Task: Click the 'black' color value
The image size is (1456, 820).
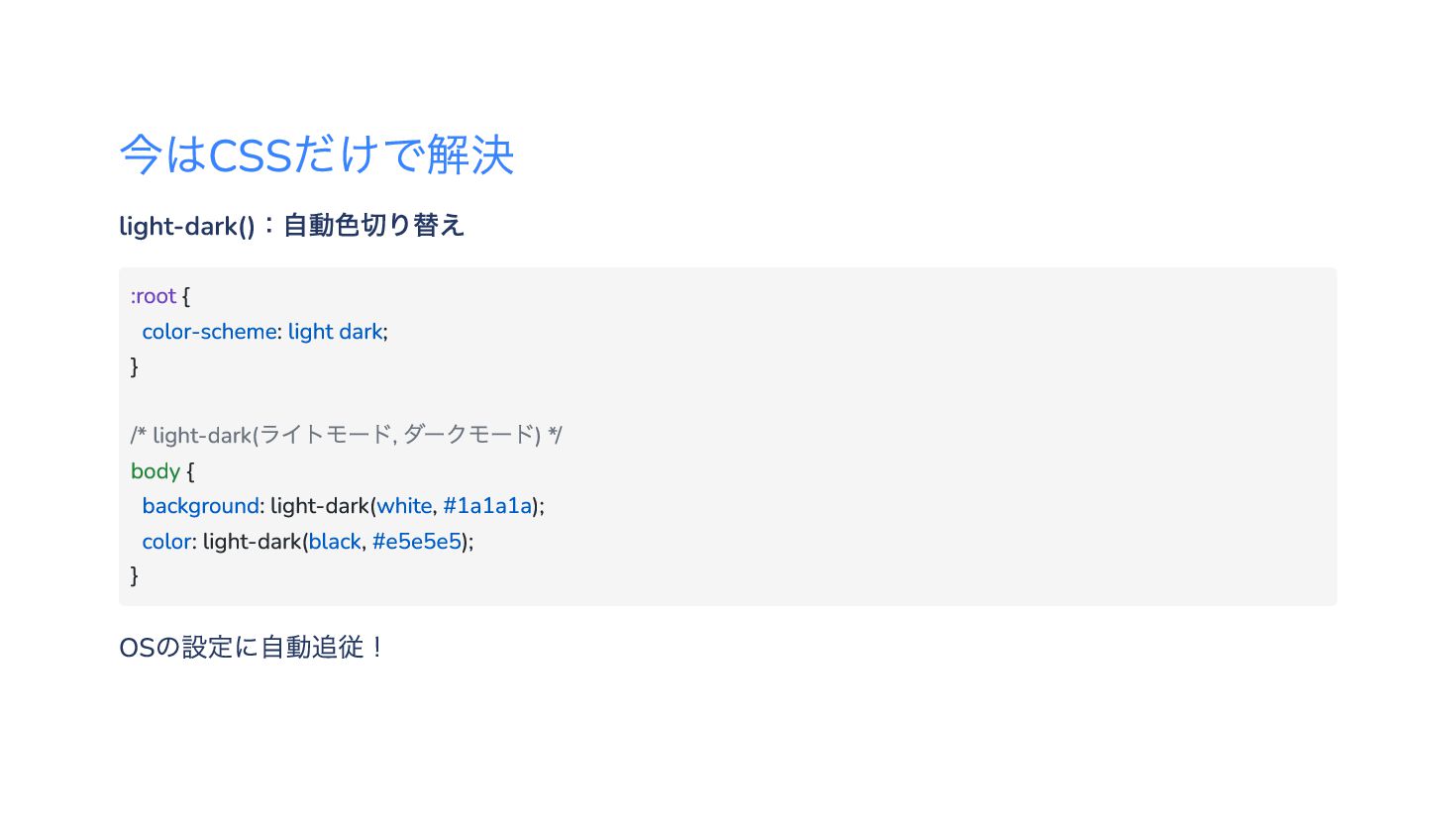Action: click(x=335, y=542)
